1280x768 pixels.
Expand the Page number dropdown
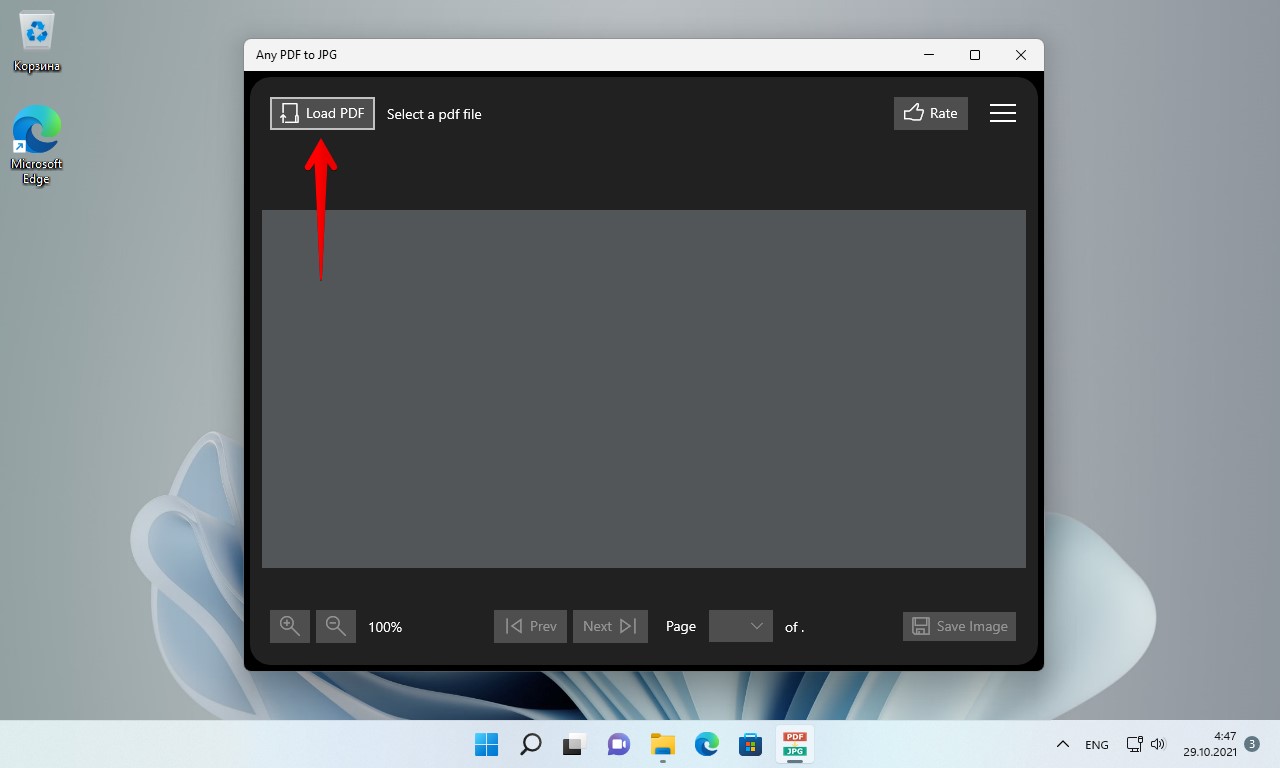(x=741, y=626)
